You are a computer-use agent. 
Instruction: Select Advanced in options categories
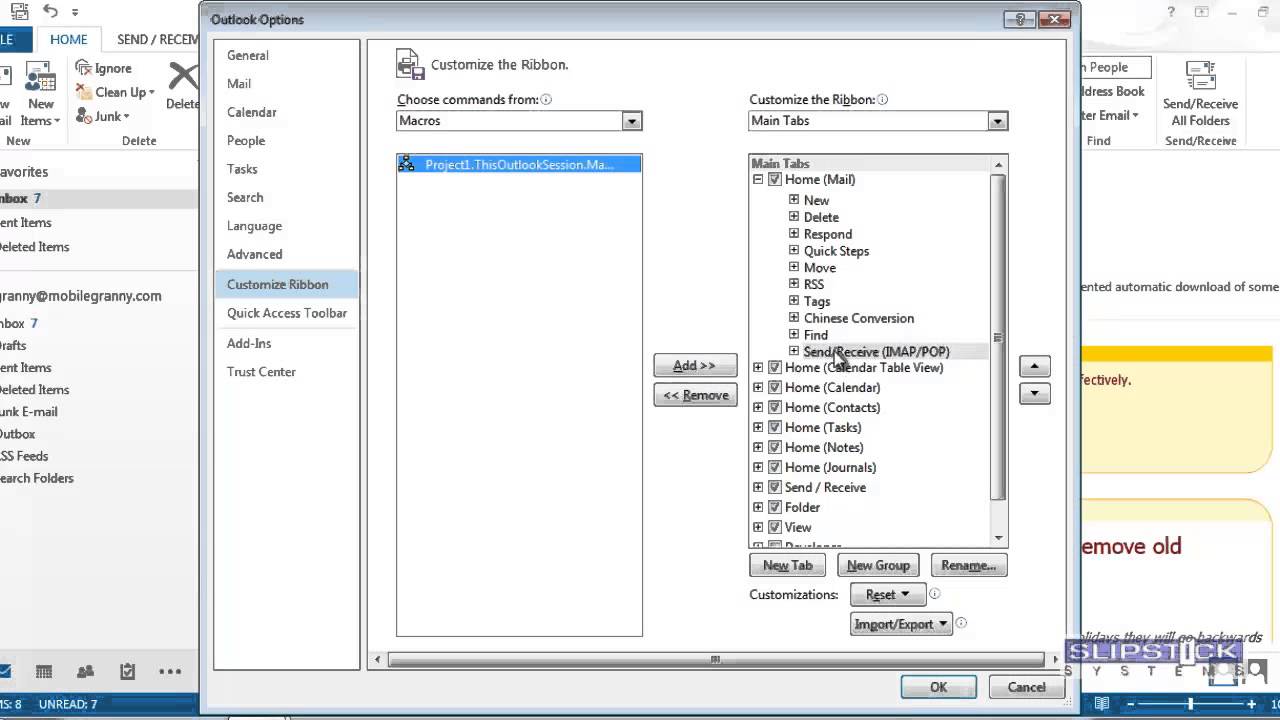[x=254, y=254]
